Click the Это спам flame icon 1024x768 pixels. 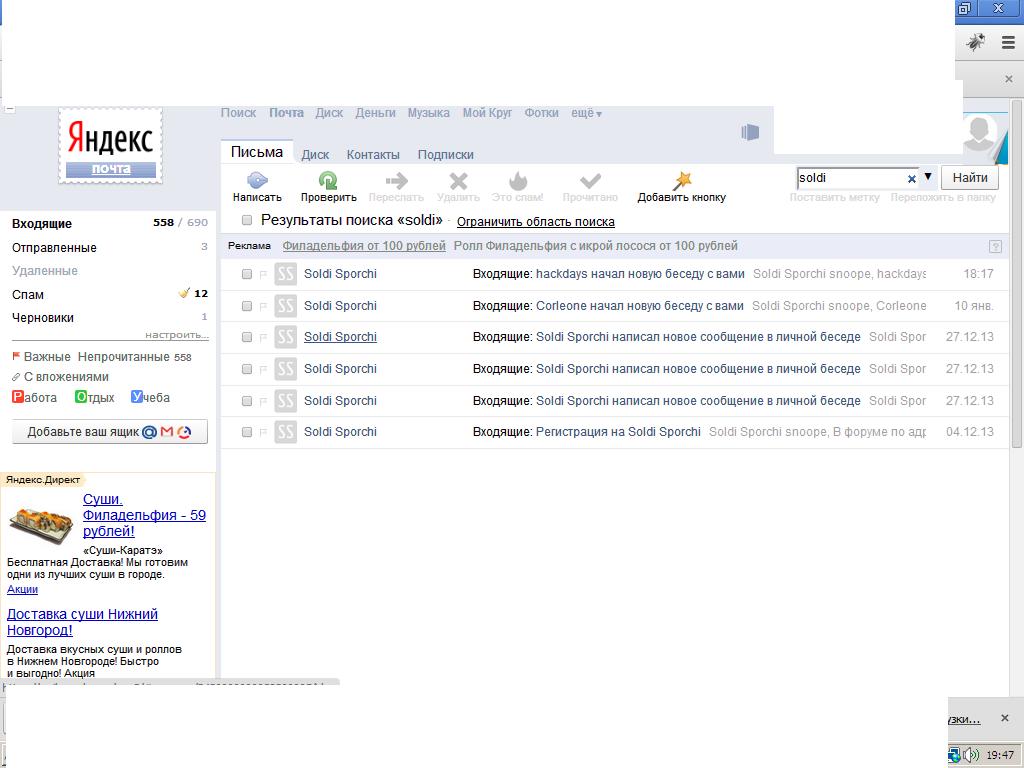518,180
